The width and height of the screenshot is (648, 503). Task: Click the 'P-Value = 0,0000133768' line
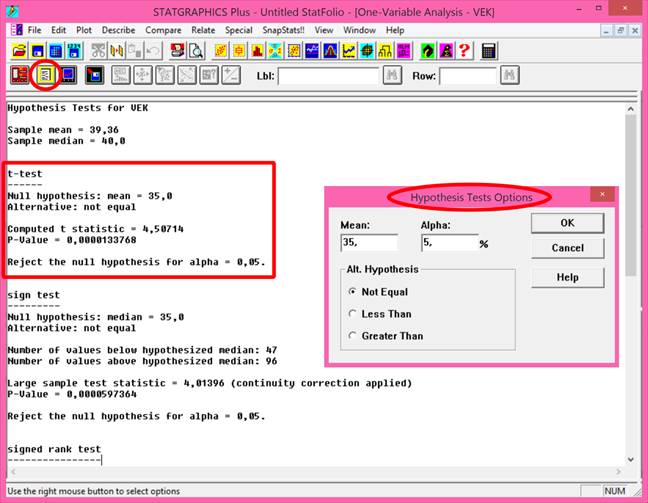[72, 240]
